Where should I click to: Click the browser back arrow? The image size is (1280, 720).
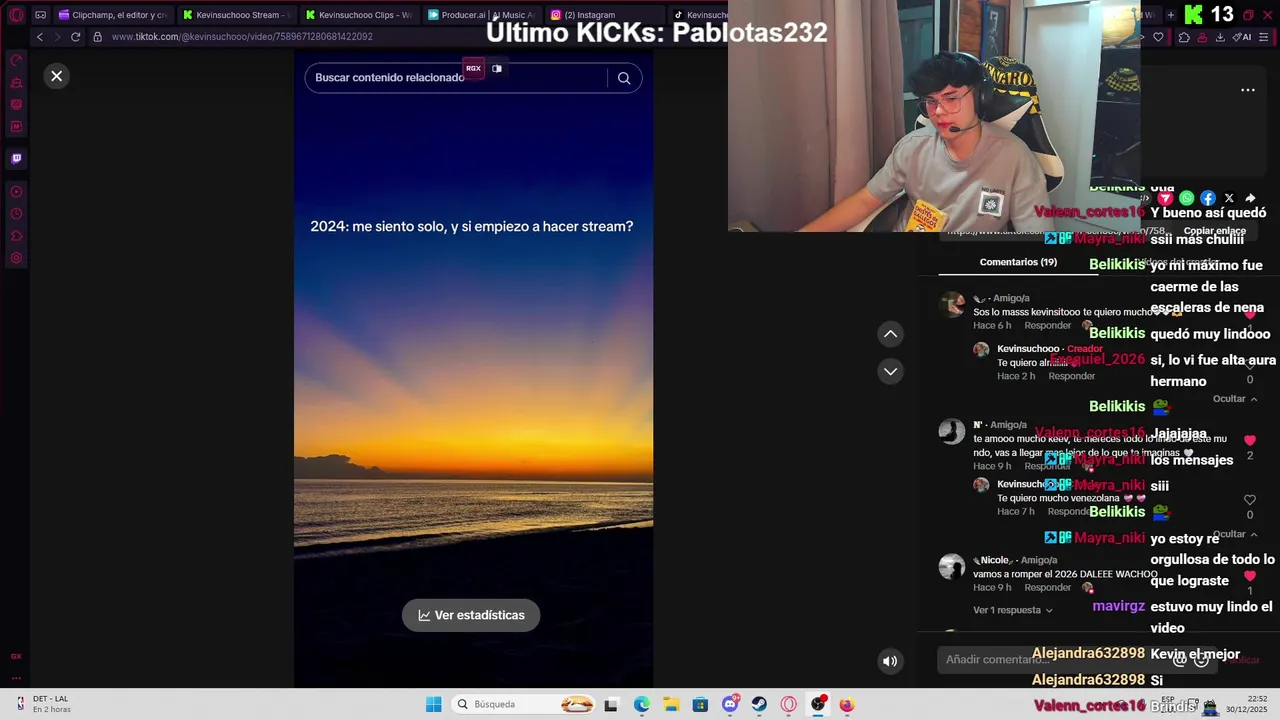[40, 37]
